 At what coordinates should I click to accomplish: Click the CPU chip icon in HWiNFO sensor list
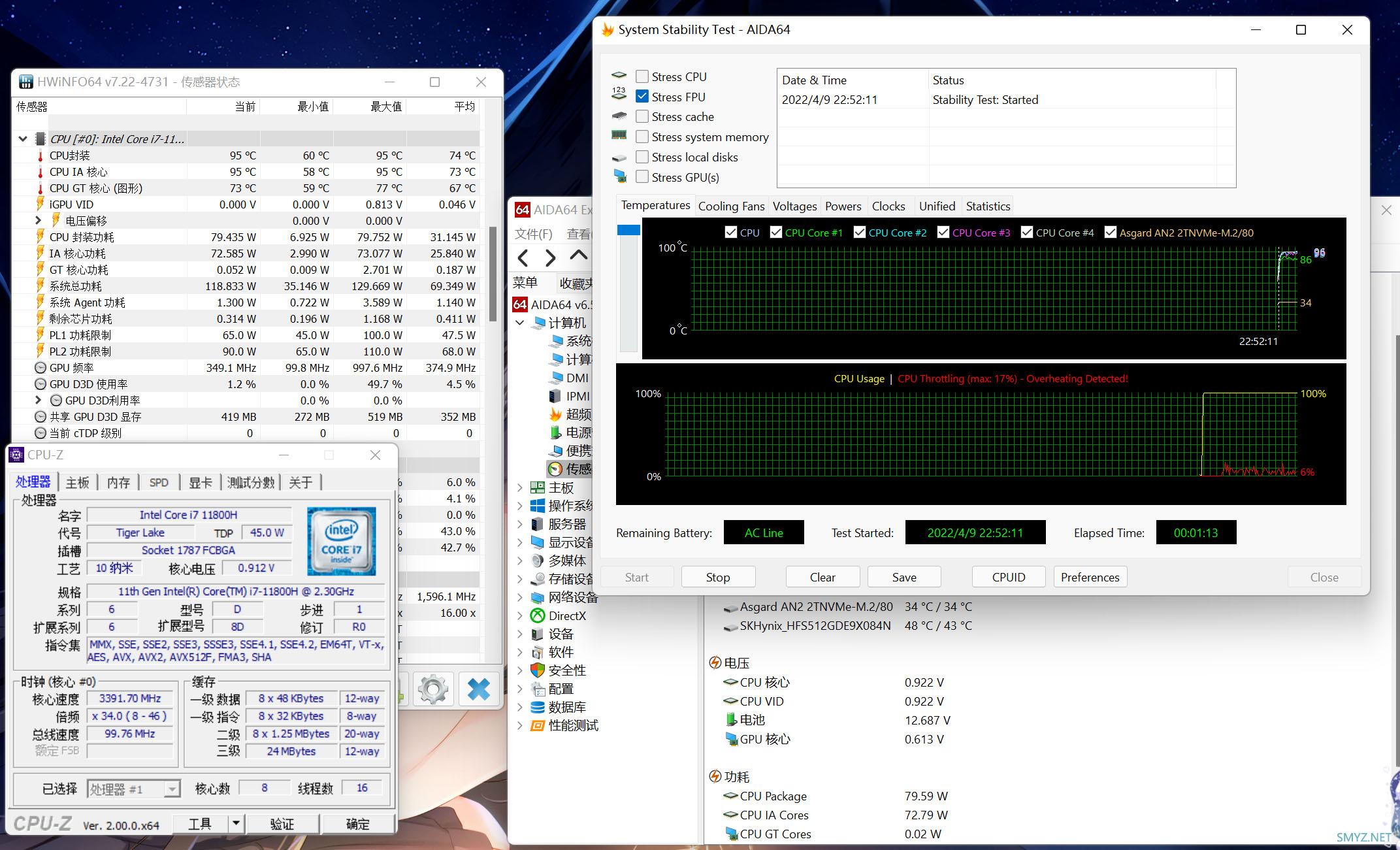point(41,139)
